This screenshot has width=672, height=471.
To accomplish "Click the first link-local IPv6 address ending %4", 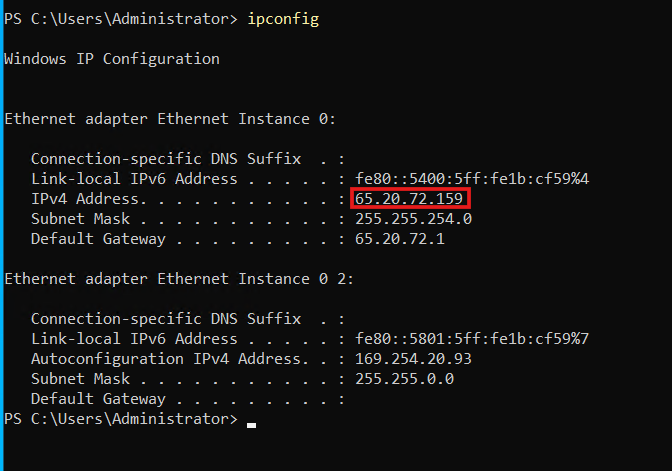I will (472, 179).
